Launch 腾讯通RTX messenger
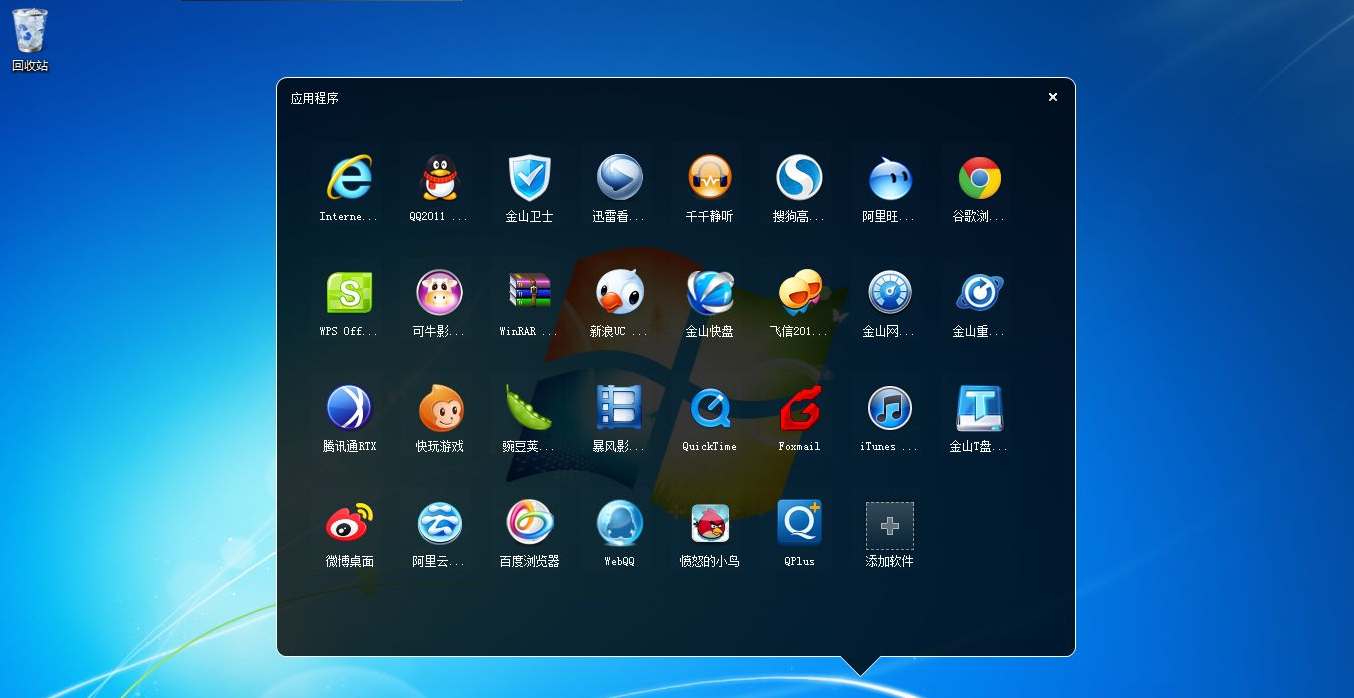Image resolution: width=1354 pixels, height=698 pixels. pyautogui.click(x=349, y=408)
